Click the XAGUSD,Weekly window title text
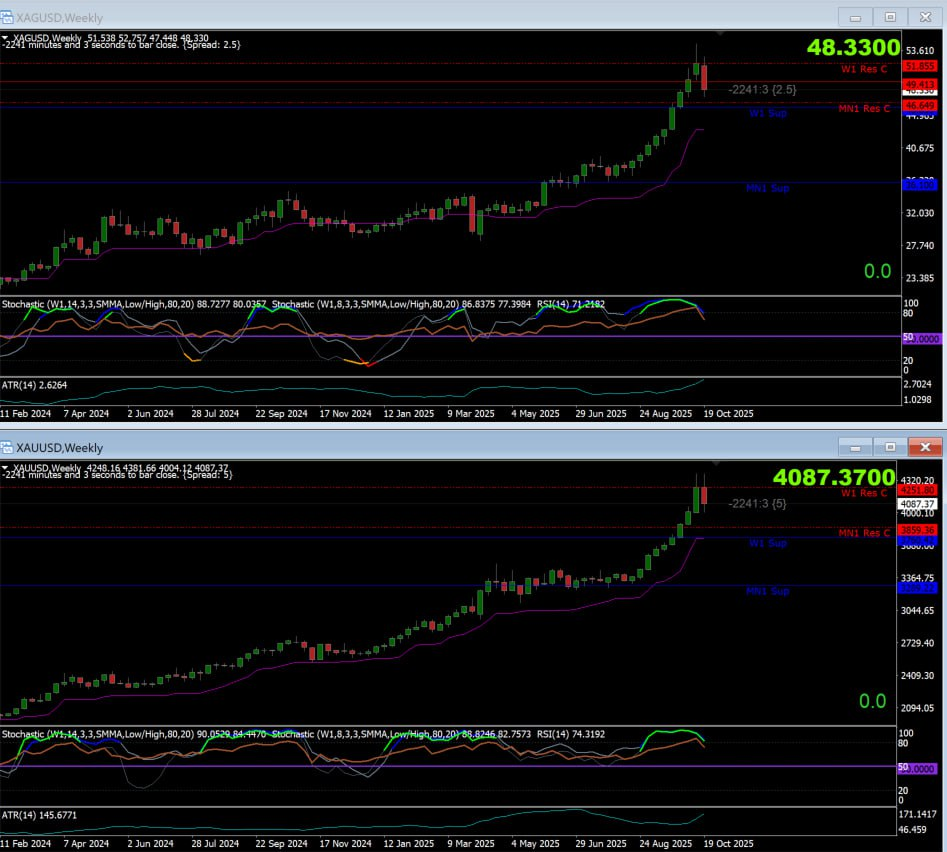This screenshot has height=852, width=947. click(x=59, y=18)
